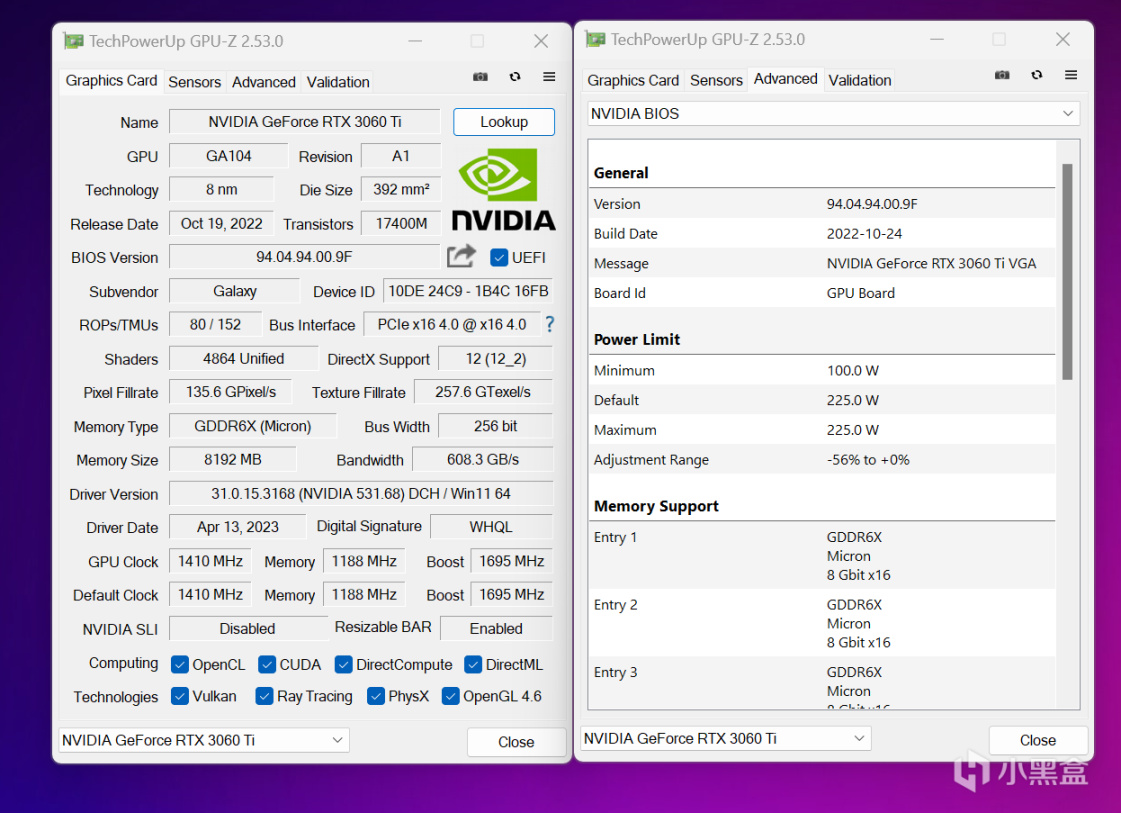Open hamburger menu in right GPU-Z window
Viewport: 1121px width, 813px height.
click(x=1071, y=75)
